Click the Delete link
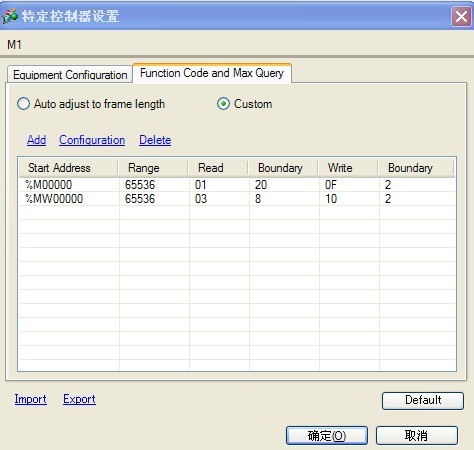 [x=155, y=140]
